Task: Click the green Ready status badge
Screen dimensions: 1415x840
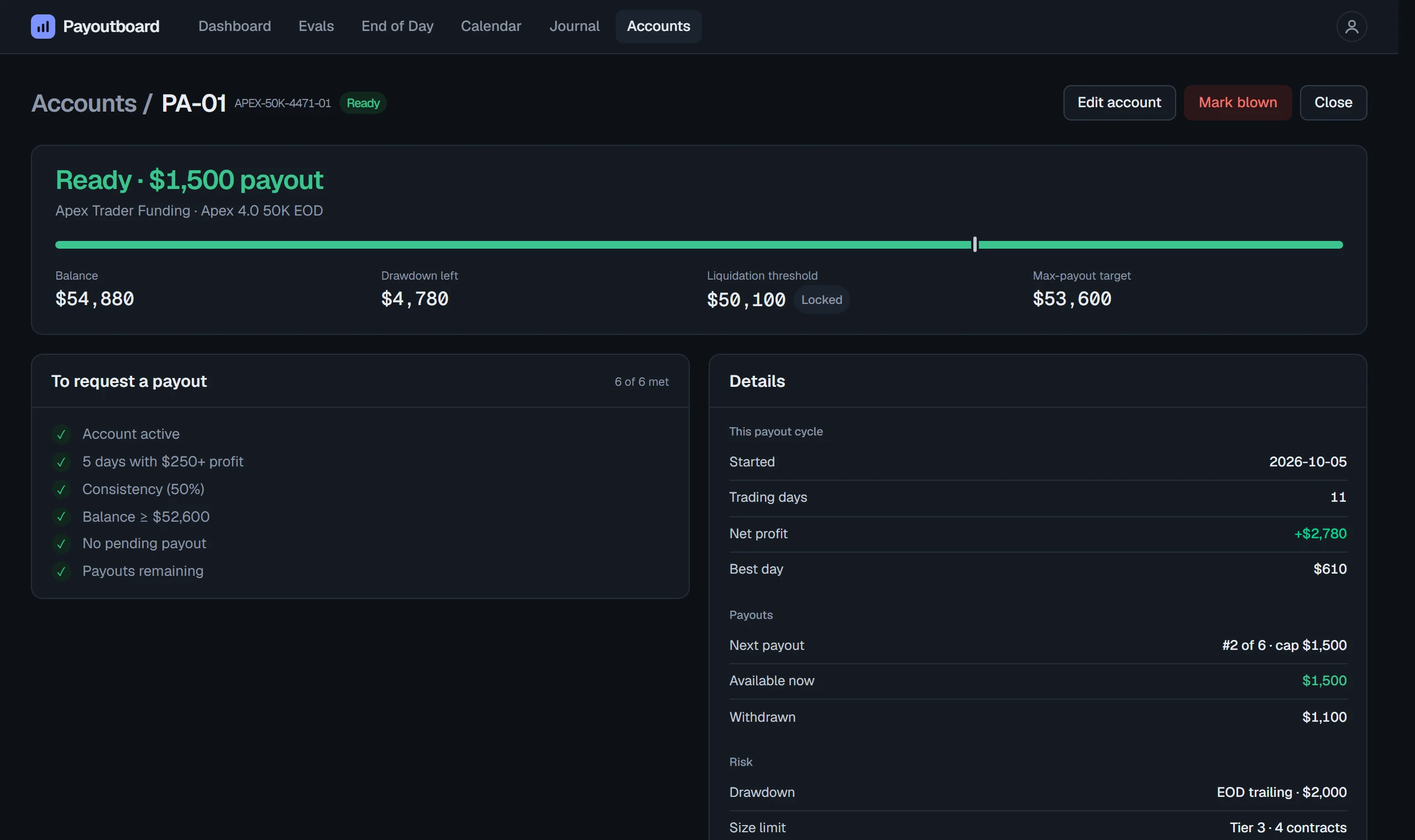Action: coord(363,103)
